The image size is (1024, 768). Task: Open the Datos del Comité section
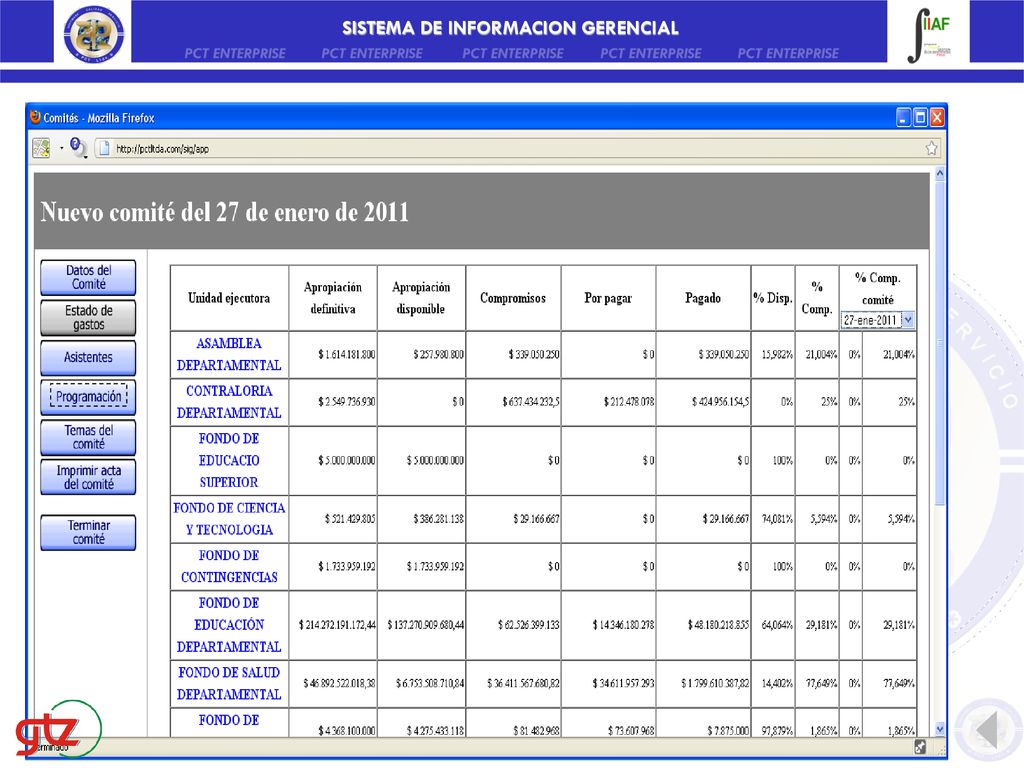(88, 278)
